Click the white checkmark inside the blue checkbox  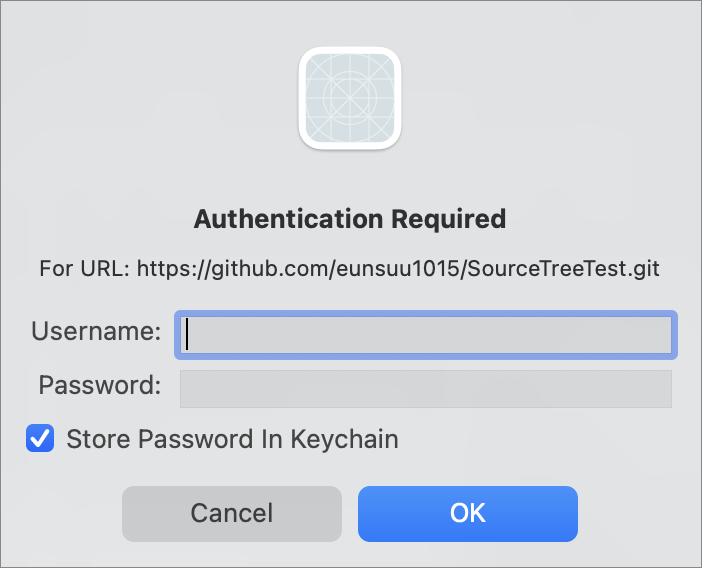[x=40, y=439]
